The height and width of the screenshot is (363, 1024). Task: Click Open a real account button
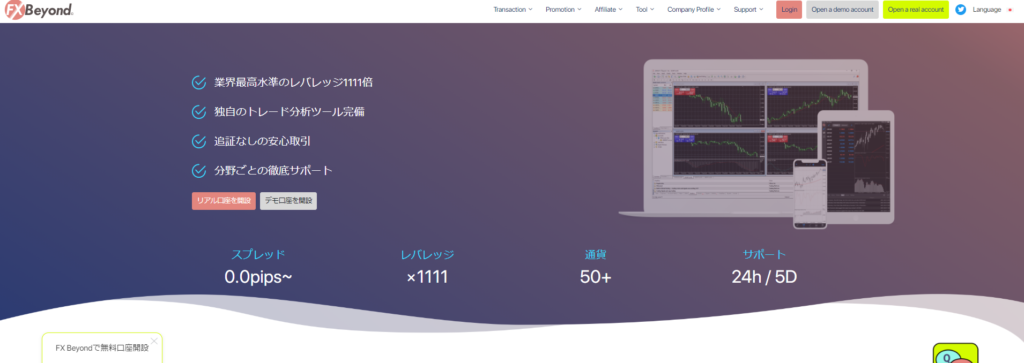pos(916,10)
